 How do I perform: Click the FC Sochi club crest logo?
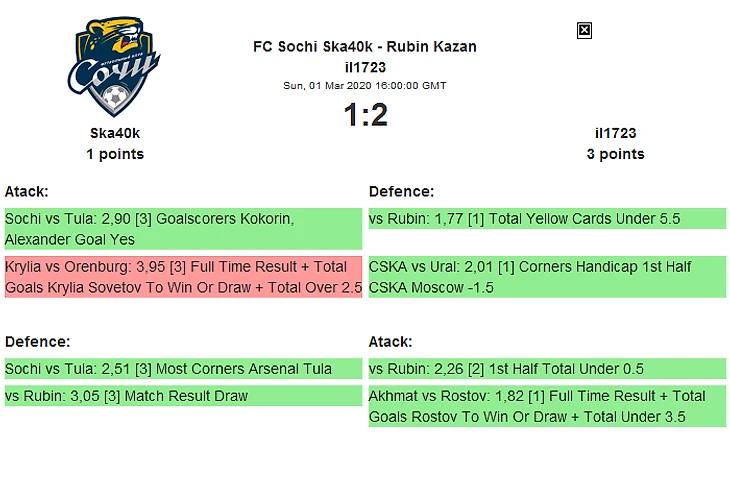[114, 67]
